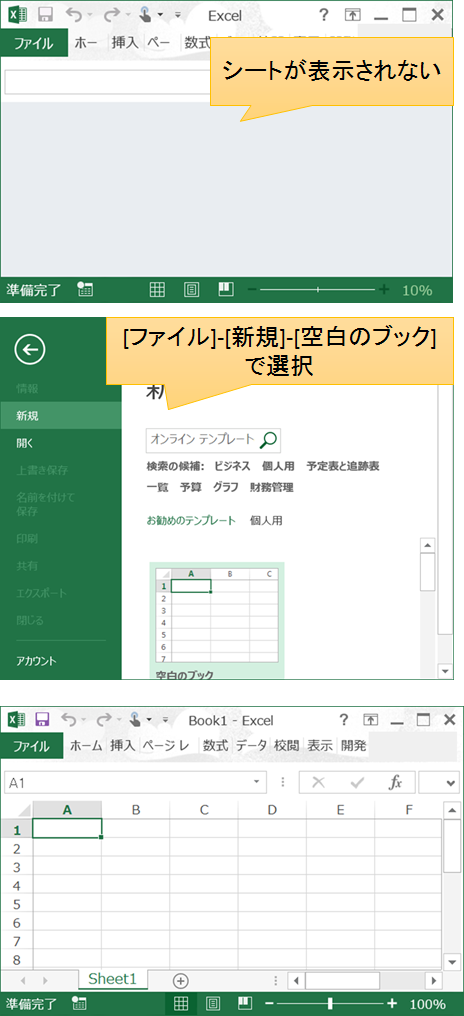
Task: Open the 校閲 ribbon tab
Action: pos(286,746)
